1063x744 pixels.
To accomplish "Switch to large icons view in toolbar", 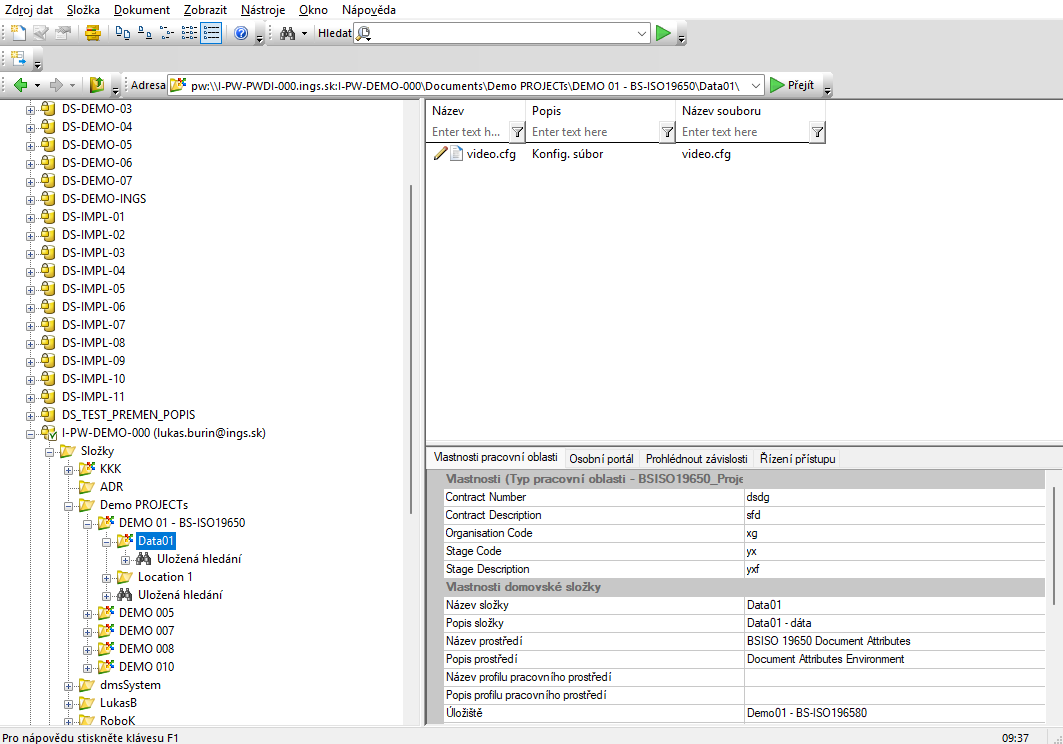I will pyautogui.click(x=122, y=33).
